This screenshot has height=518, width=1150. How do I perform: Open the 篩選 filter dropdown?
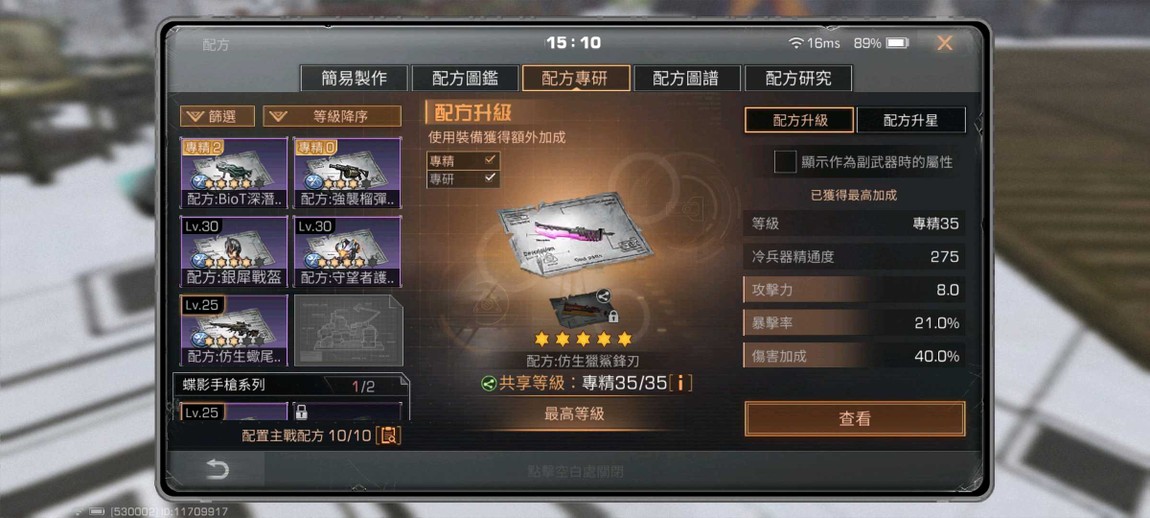tap(217, 116)
